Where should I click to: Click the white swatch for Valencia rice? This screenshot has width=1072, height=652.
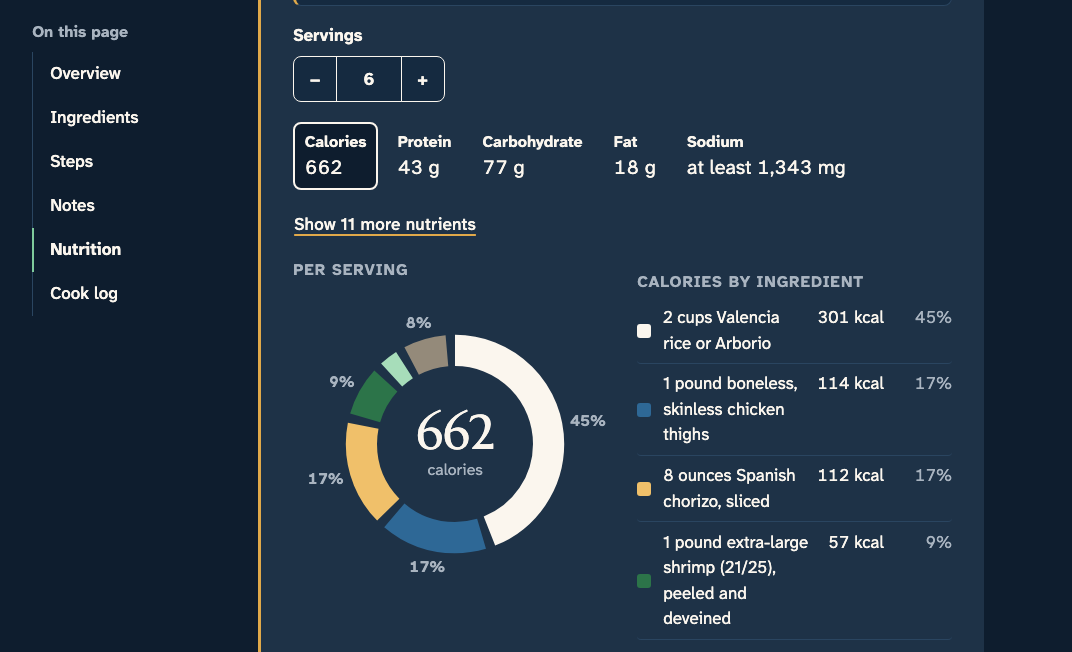[x=644, y=331]
